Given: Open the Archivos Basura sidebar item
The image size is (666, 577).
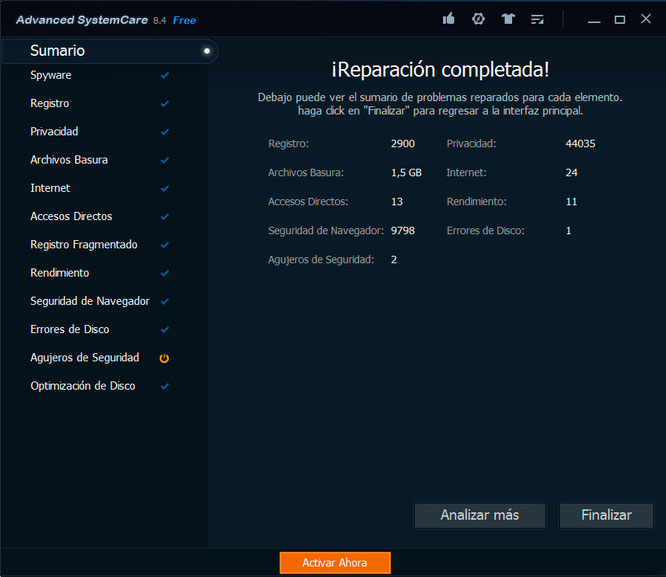Looking at the screenshot, I should point(69,160).
